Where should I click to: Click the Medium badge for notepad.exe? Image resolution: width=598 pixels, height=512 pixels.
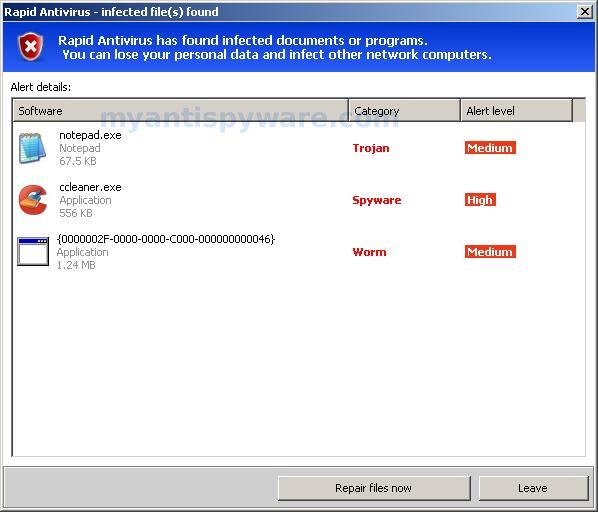point(490,148)
